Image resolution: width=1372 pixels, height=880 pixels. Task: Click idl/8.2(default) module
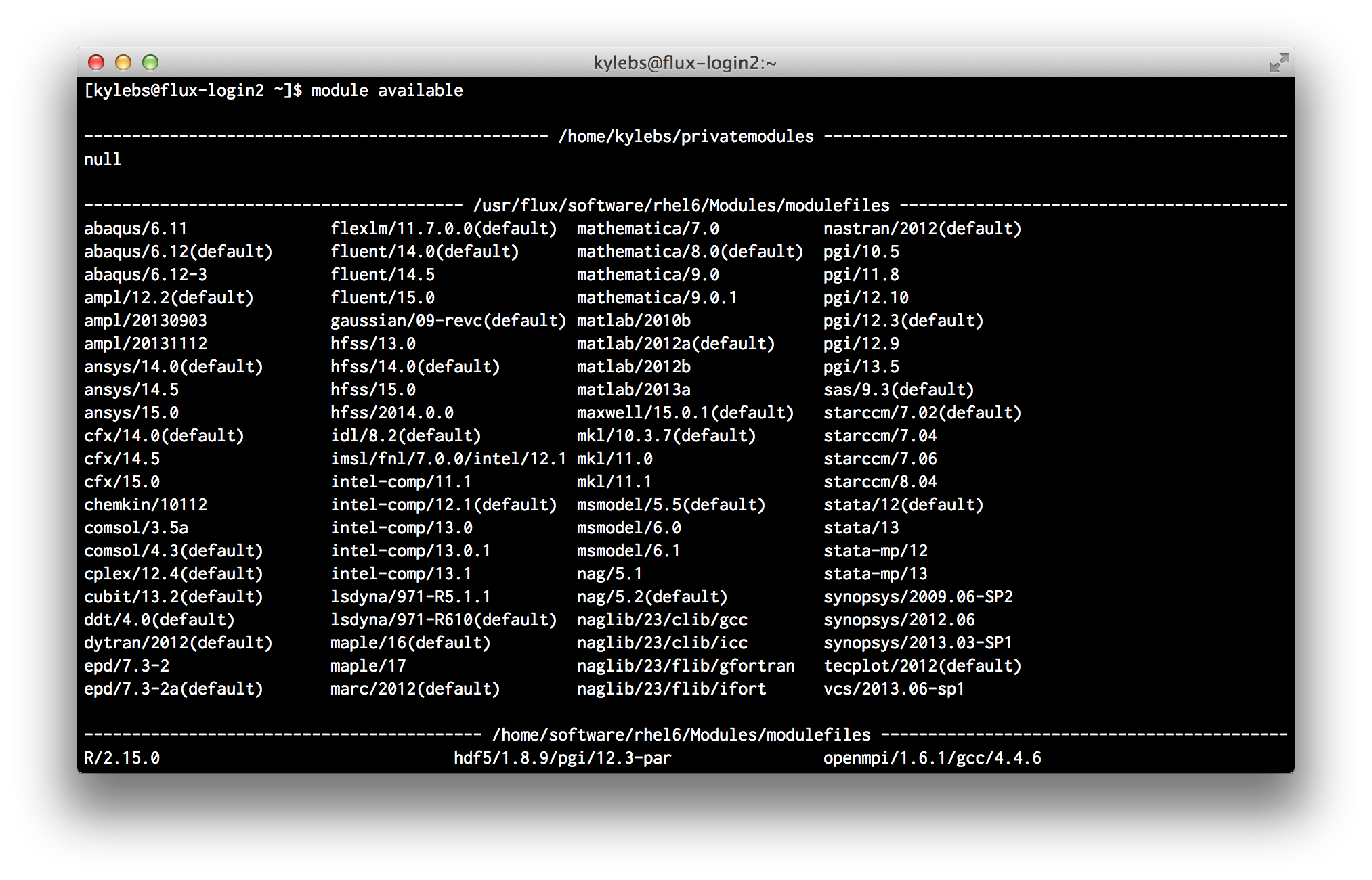(406, 435)
